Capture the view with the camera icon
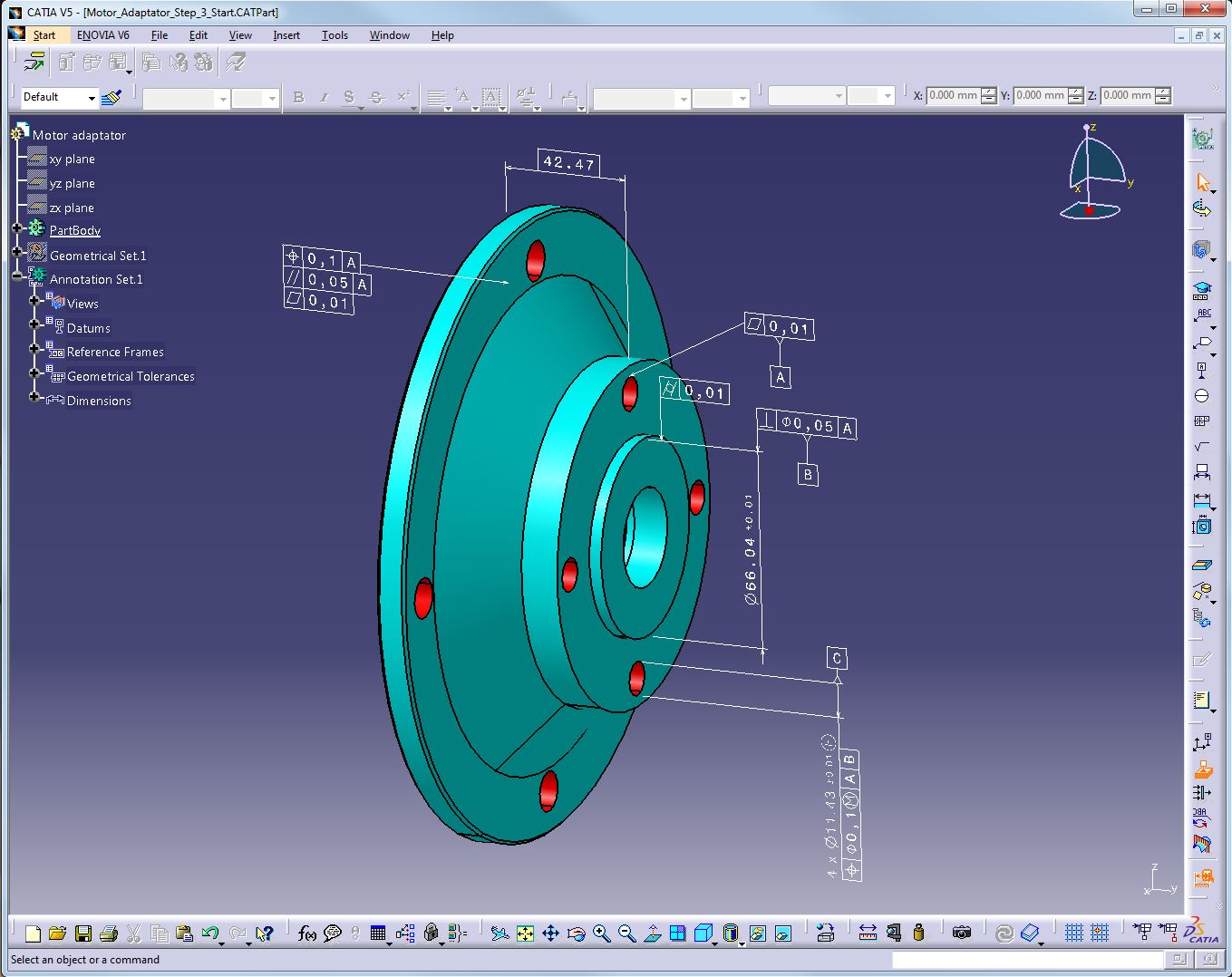The image size is (1232, 977). [x=962, y=933]
